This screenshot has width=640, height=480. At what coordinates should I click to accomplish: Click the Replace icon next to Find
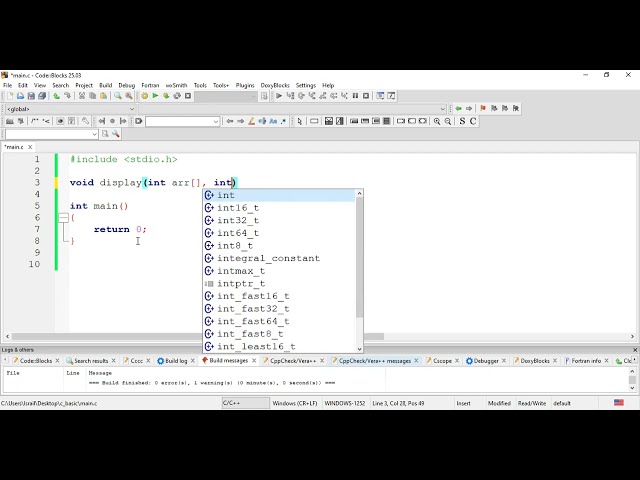click(x=129, y=96)
